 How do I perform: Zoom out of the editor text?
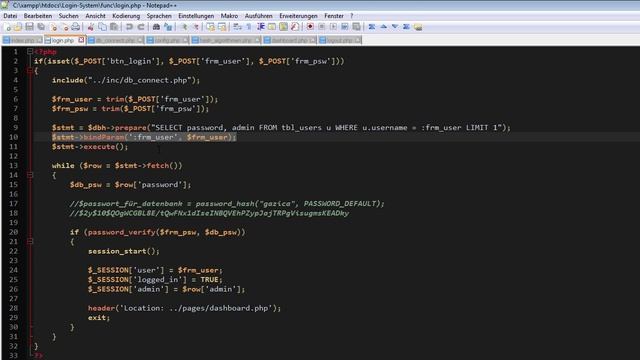tap(196, 27)
